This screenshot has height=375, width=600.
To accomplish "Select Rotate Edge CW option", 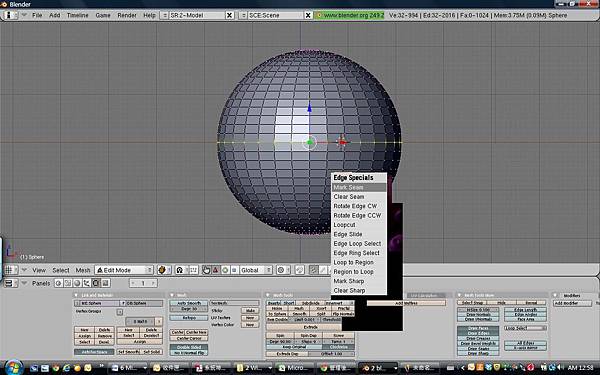I will point(359,206).
